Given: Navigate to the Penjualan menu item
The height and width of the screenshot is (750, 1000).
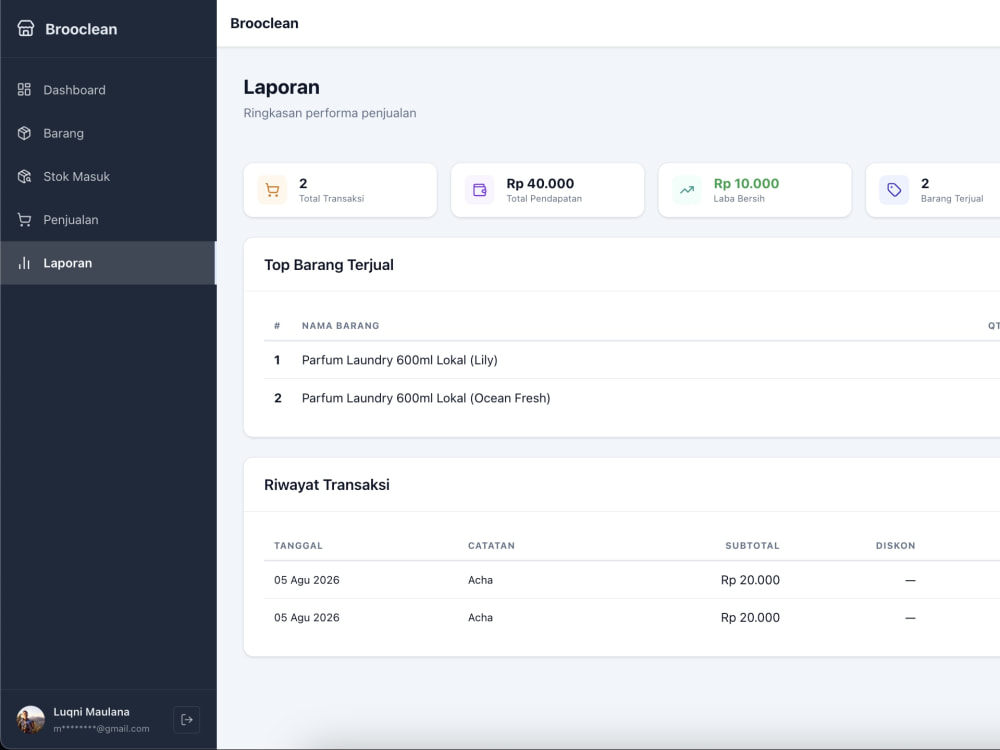Looking at the screenshot, I should point(108,220).
